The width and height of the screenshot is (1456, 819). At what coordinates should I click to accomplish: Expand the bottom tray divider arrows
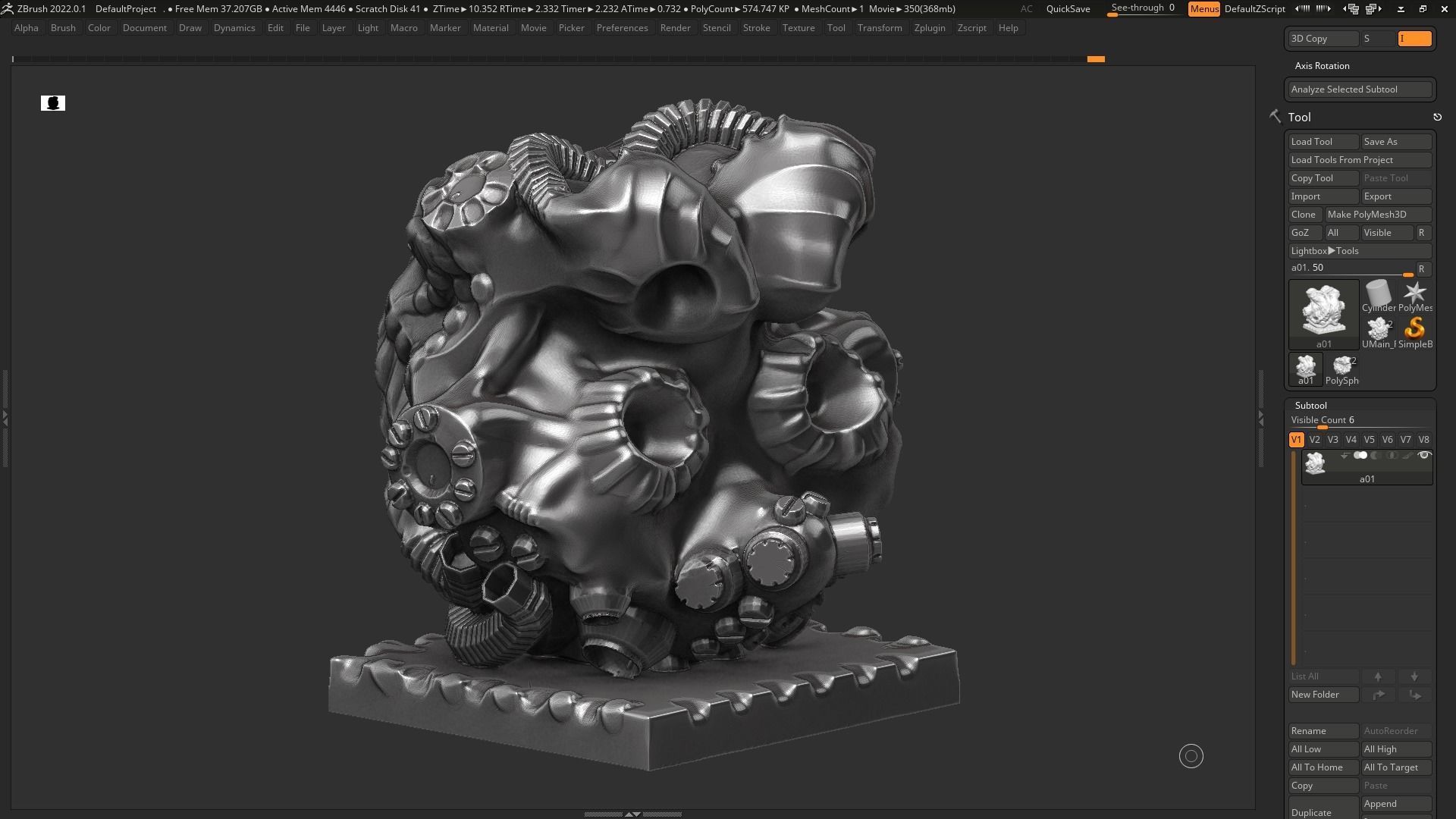[x=632, y=814]
